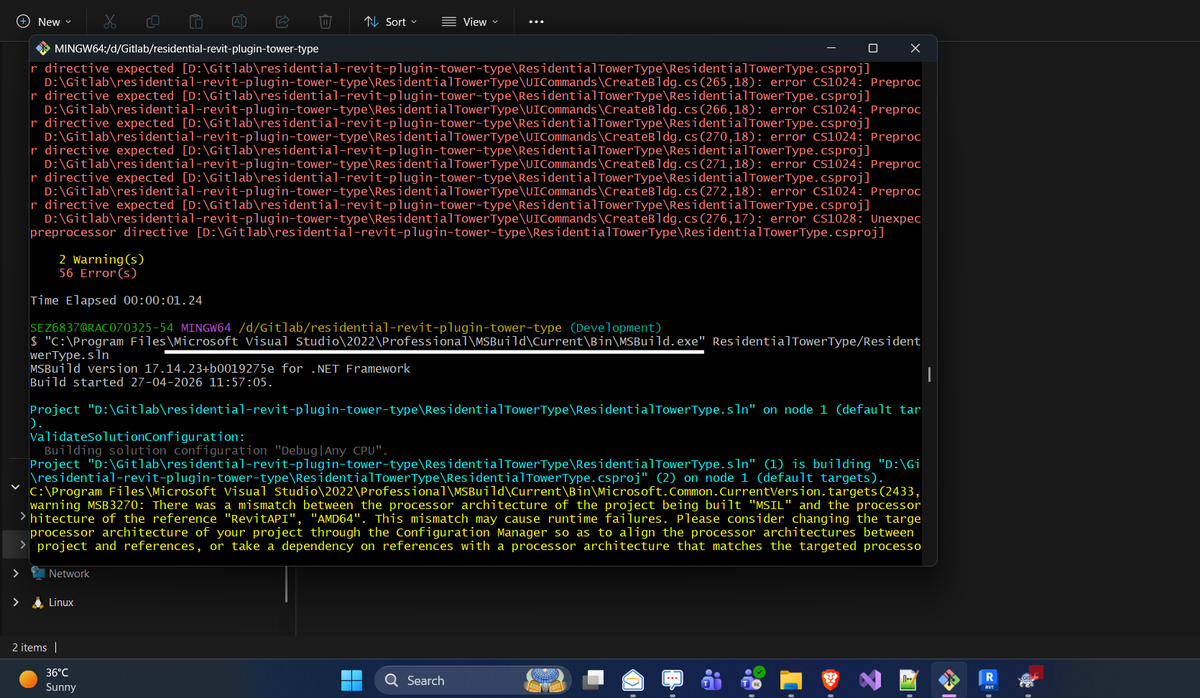Screen dimensions: 1200x698
Task: Click the Copy icon in File Explorer toolbar
Action: (154, 21)
